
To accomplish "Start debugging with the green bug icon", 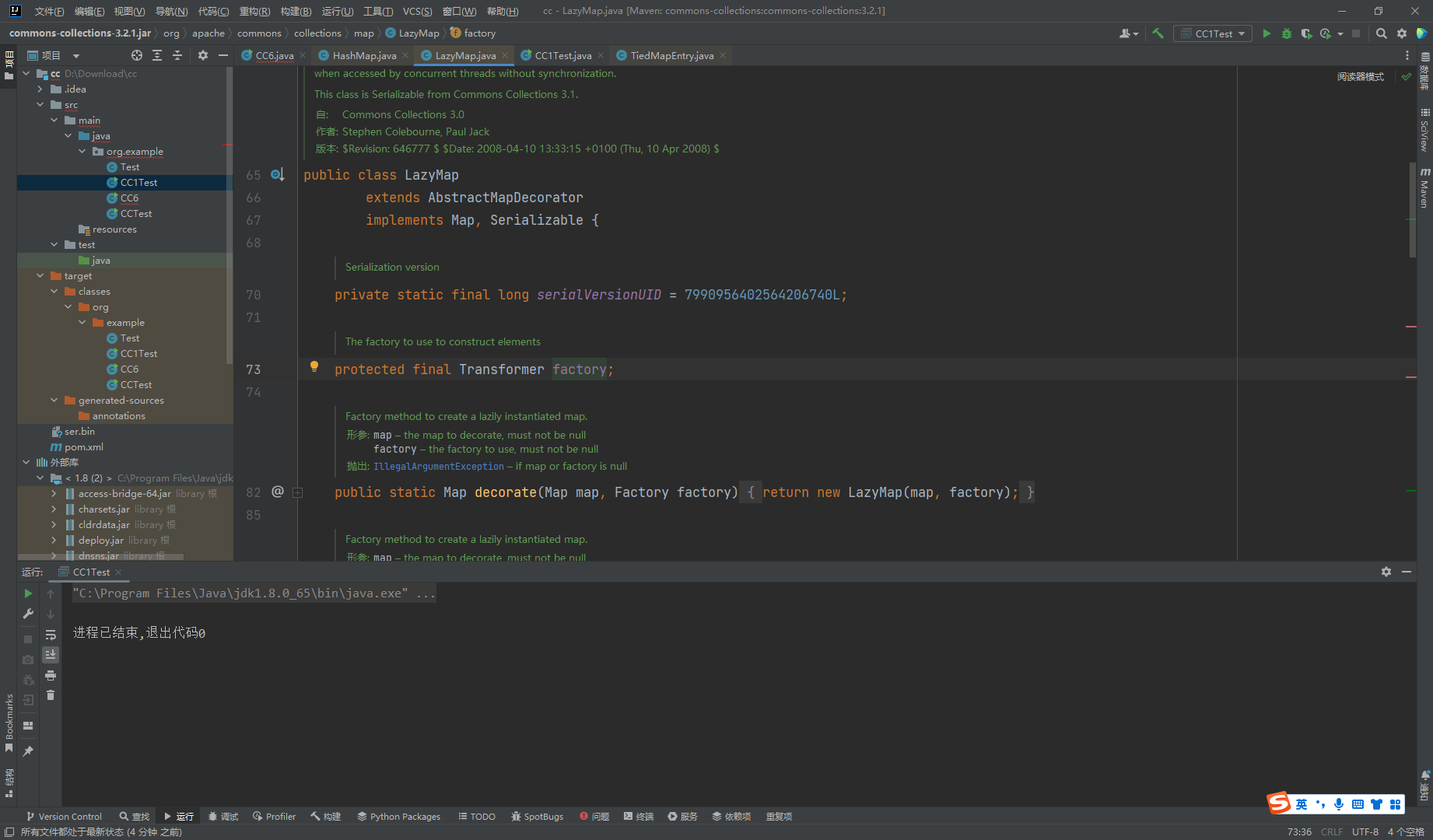I will [1286, 33].
